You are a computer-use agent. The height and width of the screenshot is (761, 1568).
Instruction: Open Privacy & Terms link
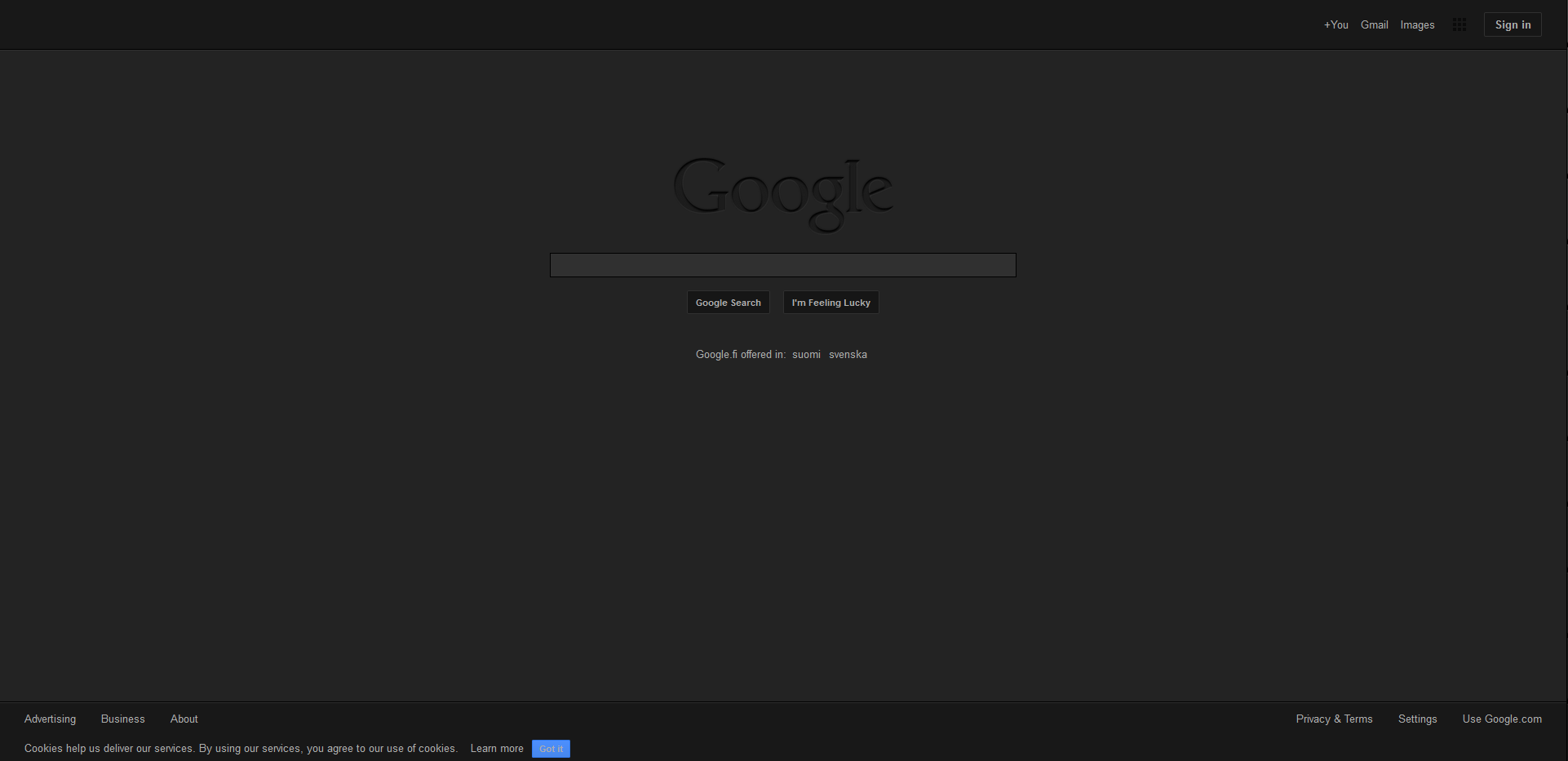(x=1334, y=719)
